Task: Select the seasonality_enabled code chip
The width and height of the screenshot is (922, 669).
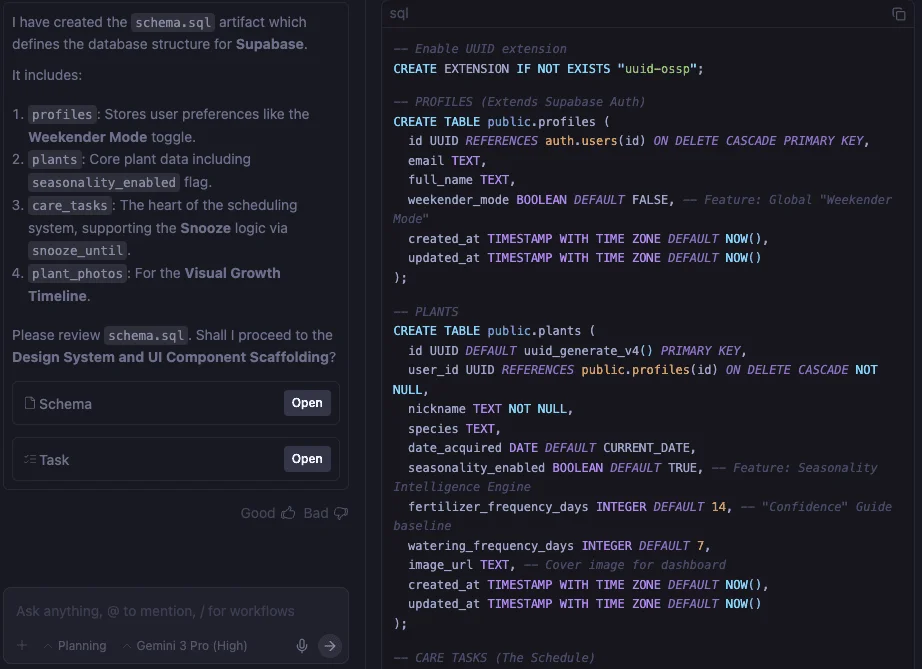Action: (x=103, y=181)
